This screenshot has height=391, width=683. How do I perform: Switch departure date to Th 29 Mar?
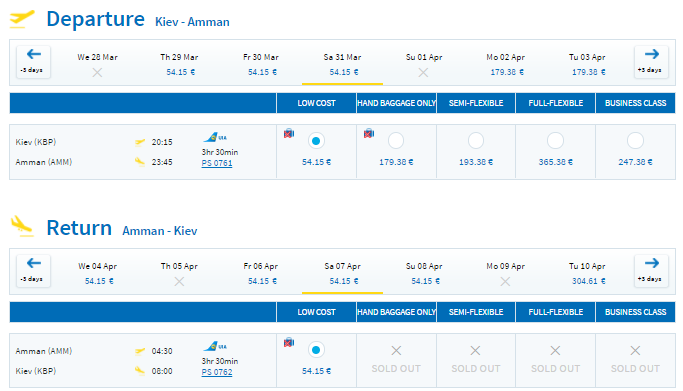tap(179, 64)
